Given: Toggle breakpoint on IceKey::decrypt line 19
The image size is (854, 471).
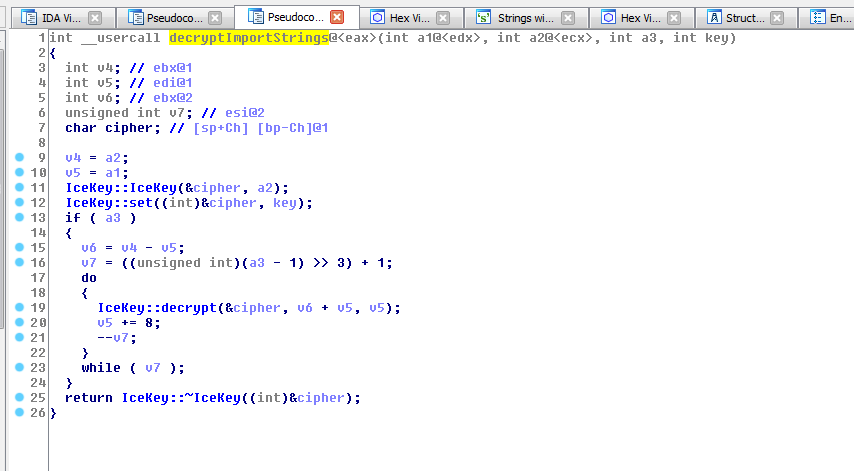Looking at the screenshot, I should tap(20, 307).
